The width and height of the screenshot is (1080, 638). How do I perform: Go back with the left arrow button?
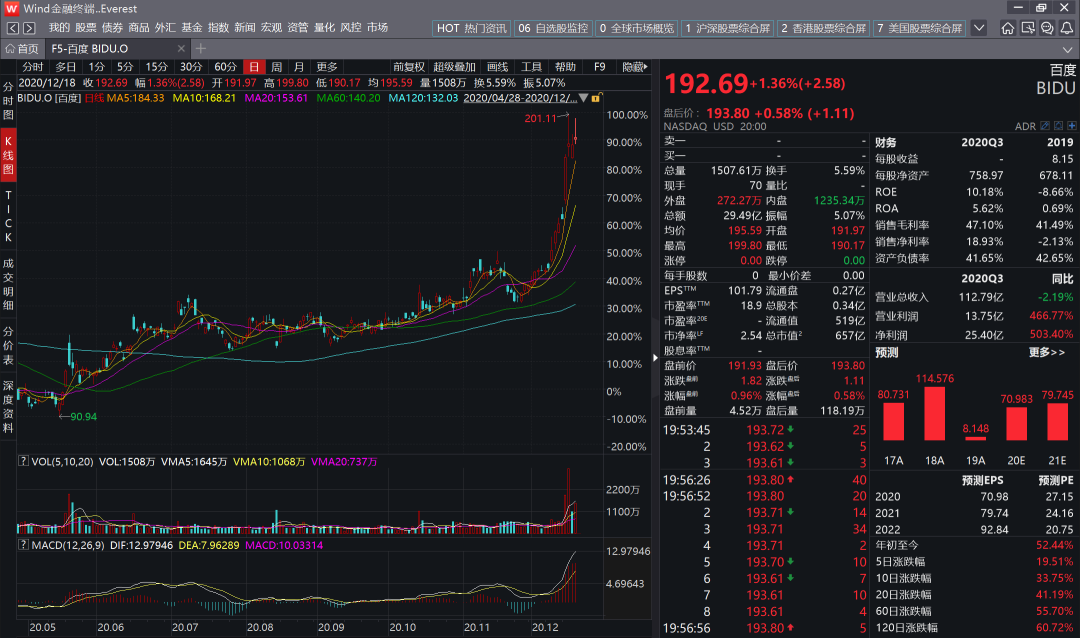point(12,28)
